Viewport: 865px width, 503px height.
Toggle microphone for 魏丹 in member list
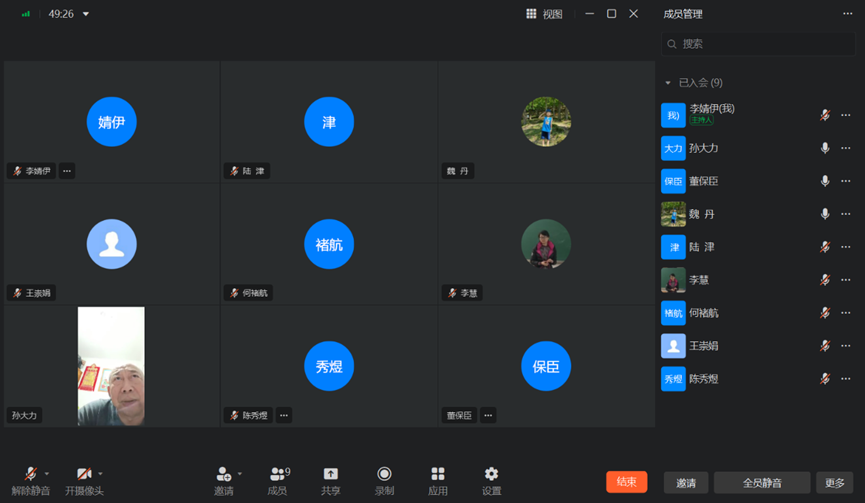825,214
